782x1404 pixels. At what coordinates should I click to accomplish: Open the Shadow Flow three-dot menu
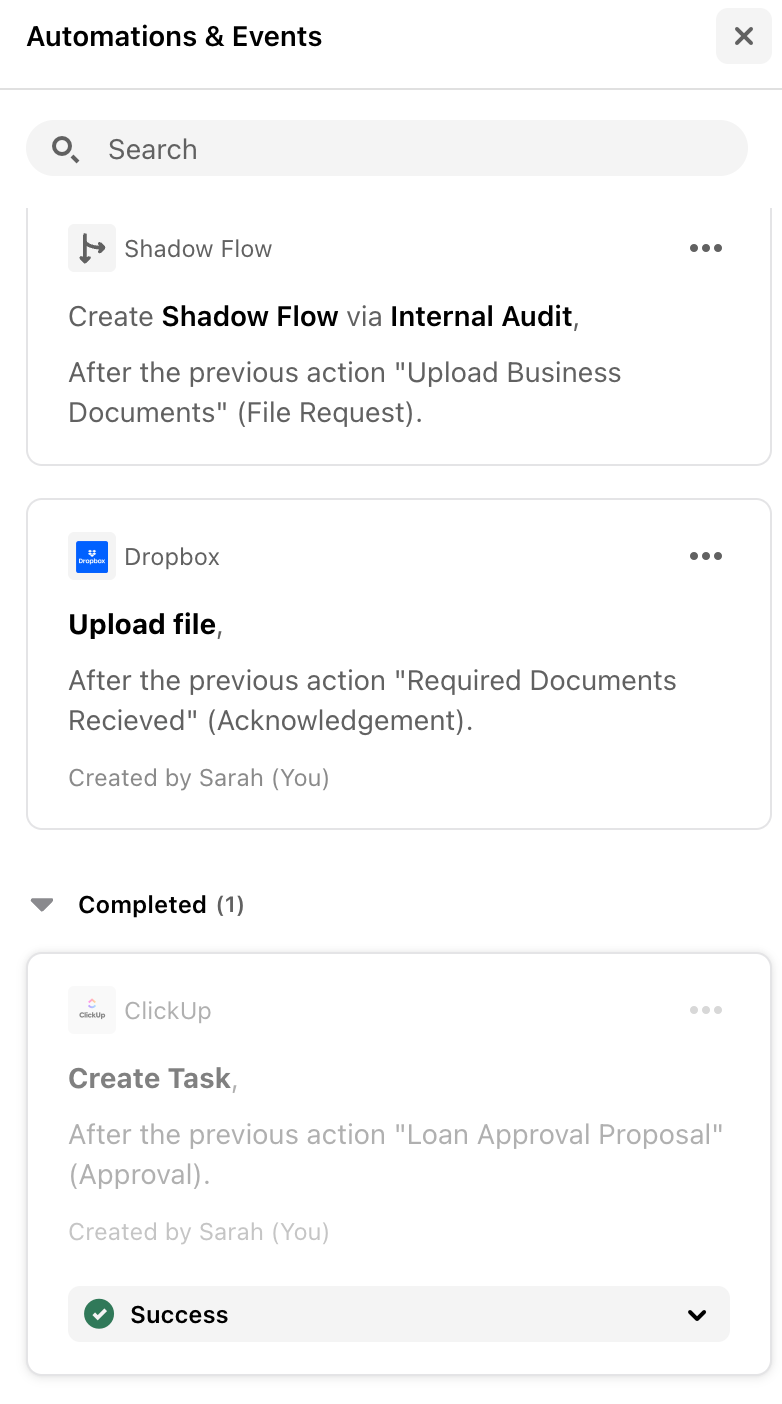(x=706, y=248)
